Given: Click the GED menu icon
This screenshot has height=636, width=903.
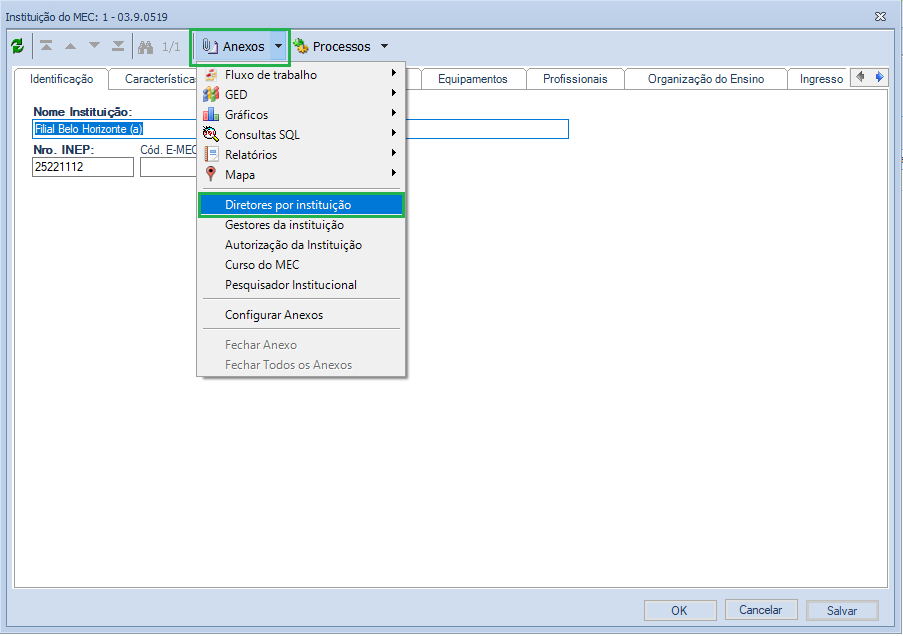Looking at the screenshot, I should pyautogui.click(x=211, y=94).
